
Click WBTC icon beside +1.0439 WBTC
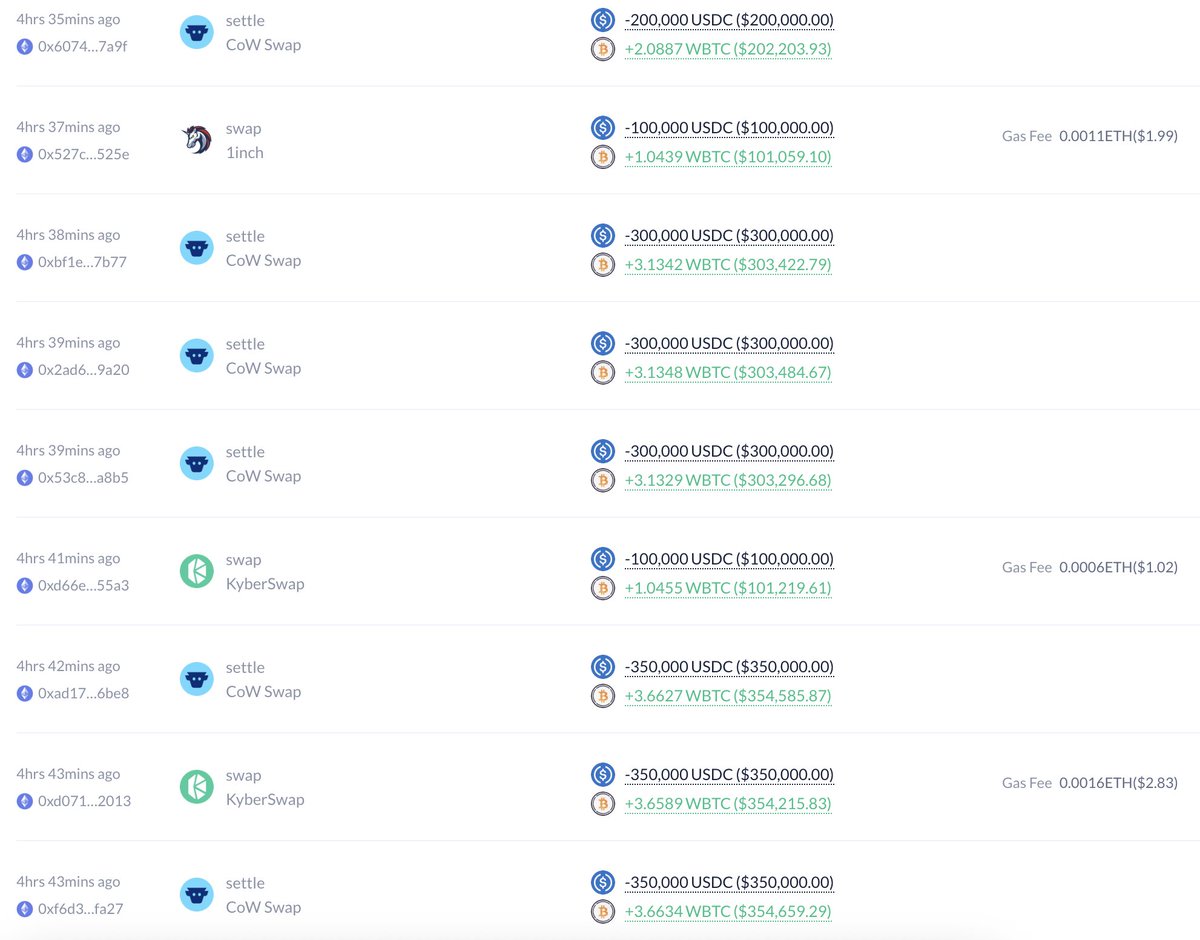coord(603,157)
